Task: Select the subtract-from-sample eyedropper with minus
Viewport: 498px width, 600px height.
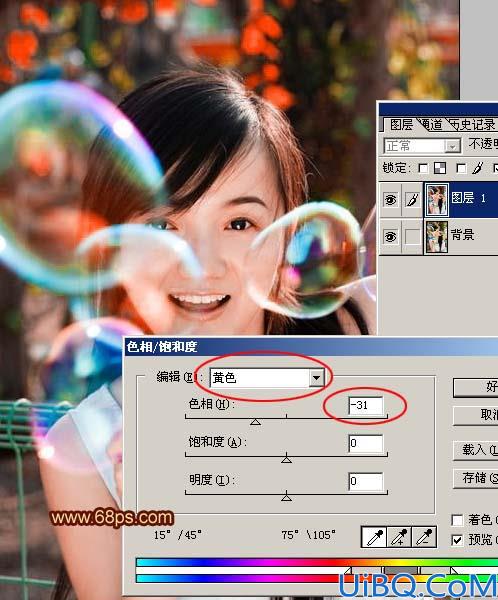Action: click(x=424, y=536)
